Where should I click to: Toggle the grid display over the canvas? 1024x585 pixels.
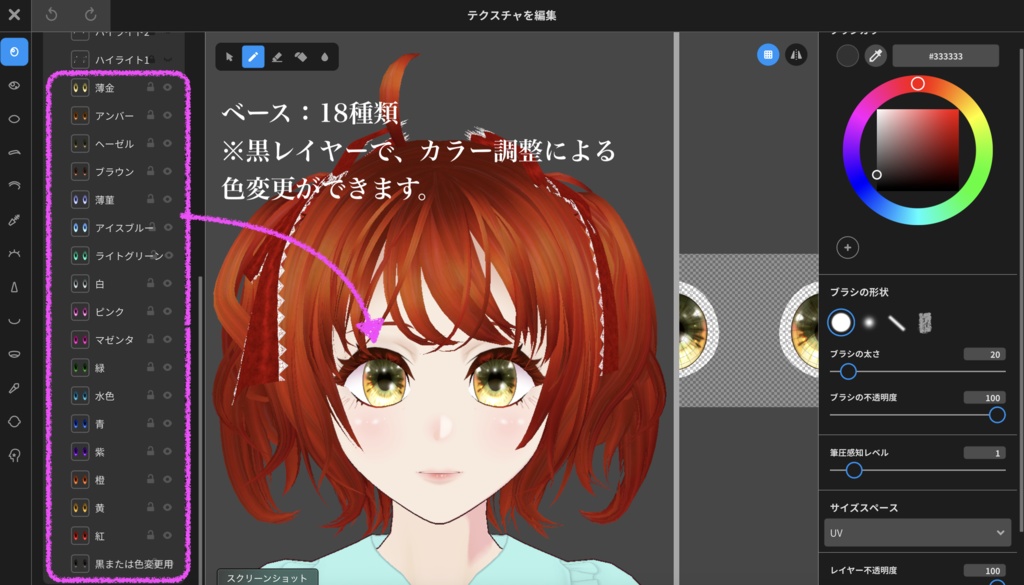click(767, 56)
